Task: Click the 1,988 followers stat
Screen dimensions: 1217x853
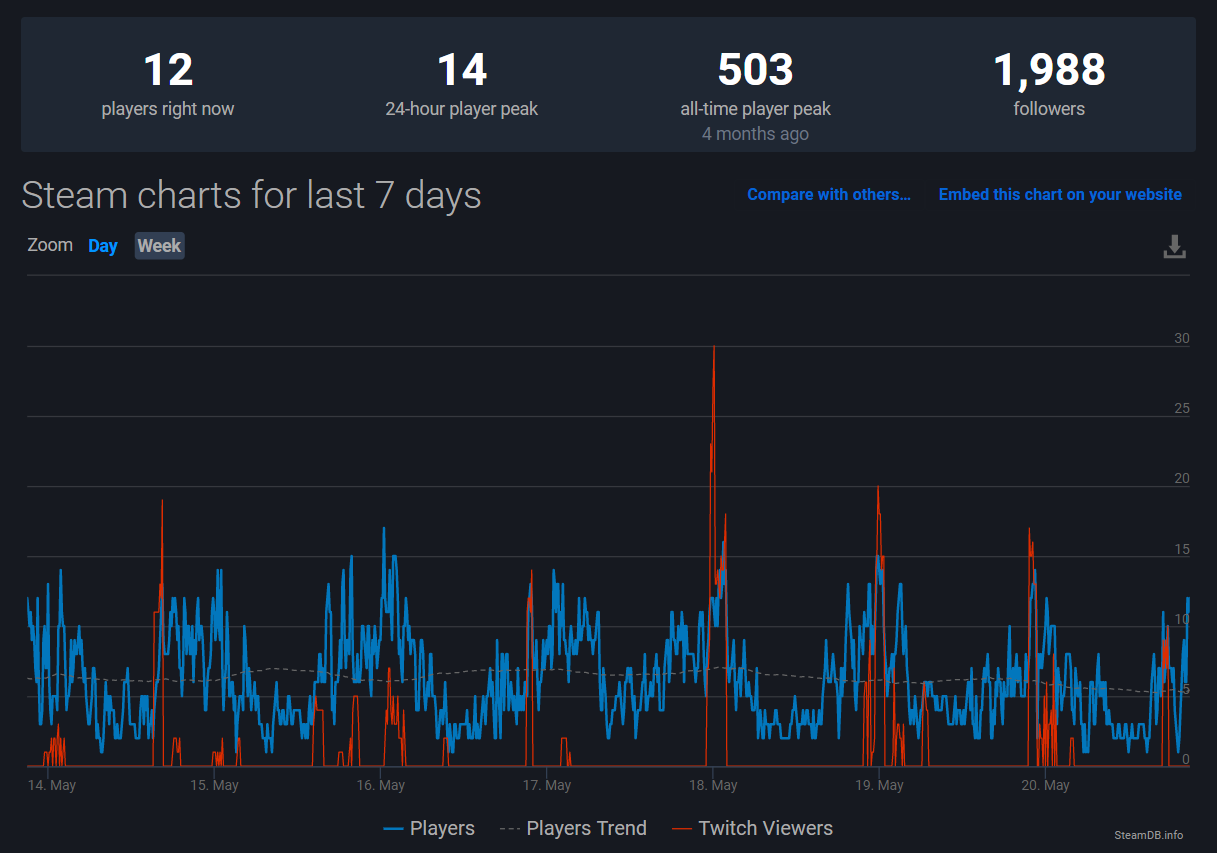Action: coord(1049,84)
